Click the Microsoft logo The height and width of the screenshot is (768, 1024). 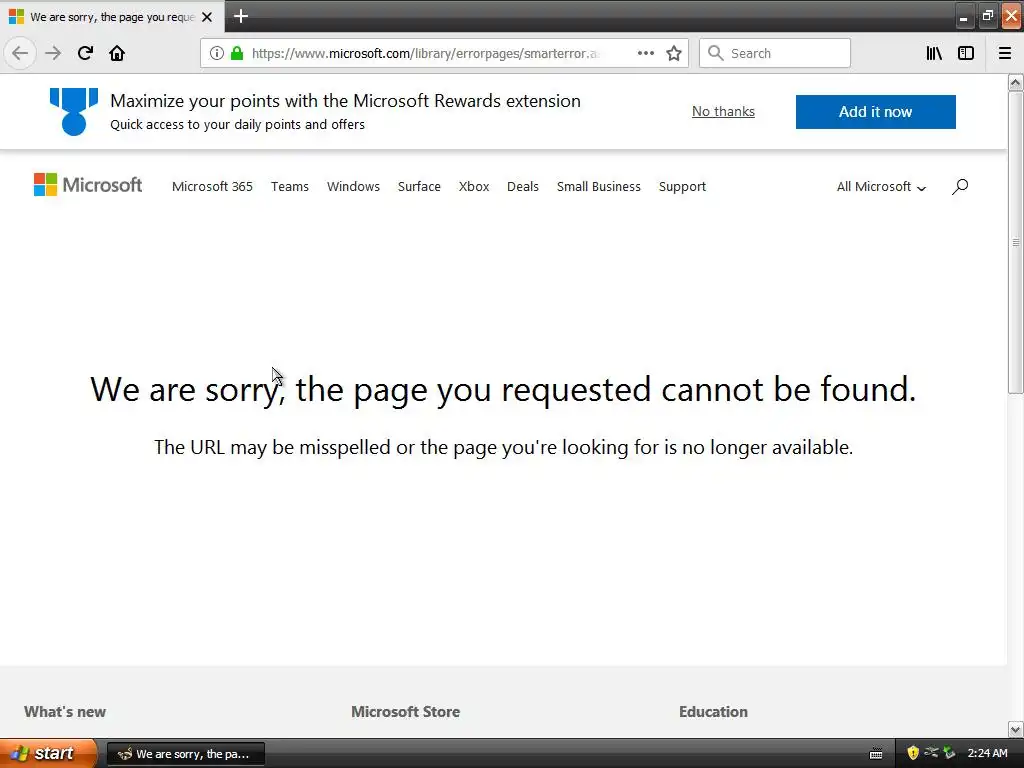[x=88, y=185]
